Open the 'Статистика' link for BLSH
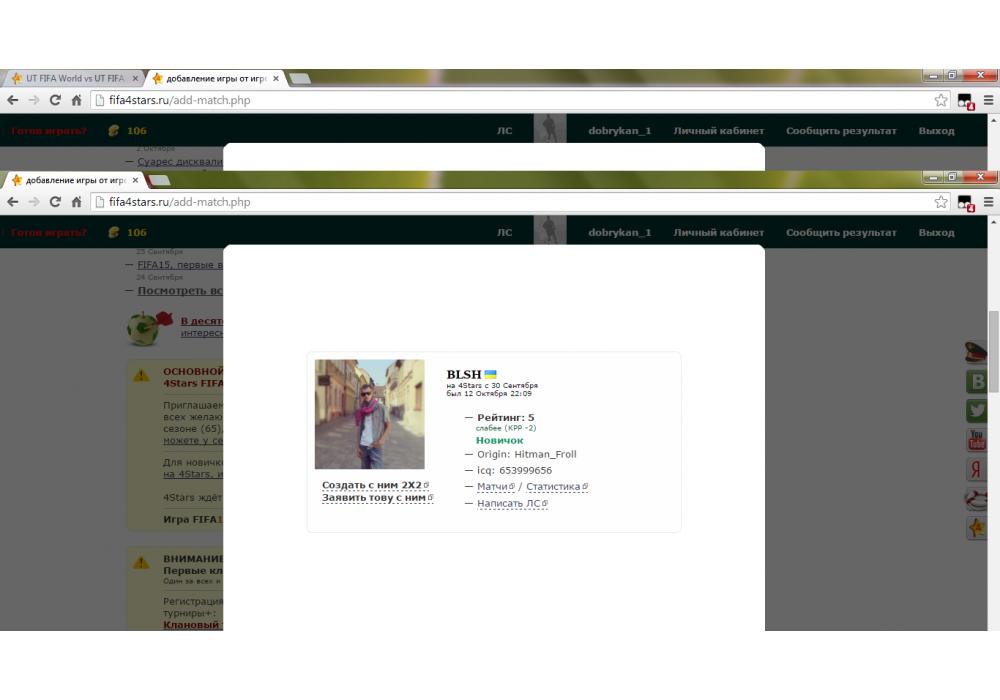 pyautogui.click(x=553, y=487)
